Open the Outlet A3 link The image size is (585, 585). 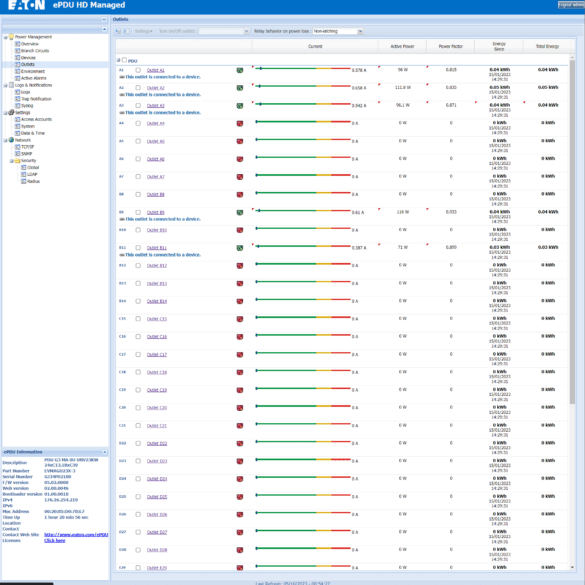(x=156, y=106)
